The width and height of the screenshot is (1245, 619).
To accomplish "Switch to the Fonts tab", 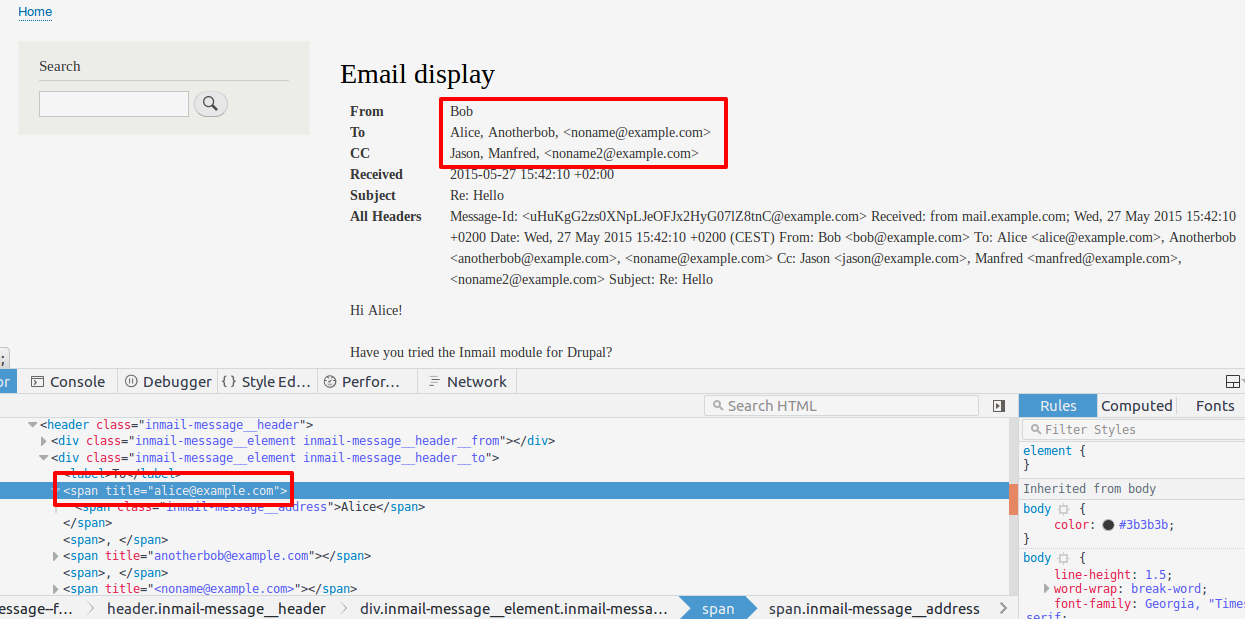I will pyautogui.click(x=1214, y=405).
